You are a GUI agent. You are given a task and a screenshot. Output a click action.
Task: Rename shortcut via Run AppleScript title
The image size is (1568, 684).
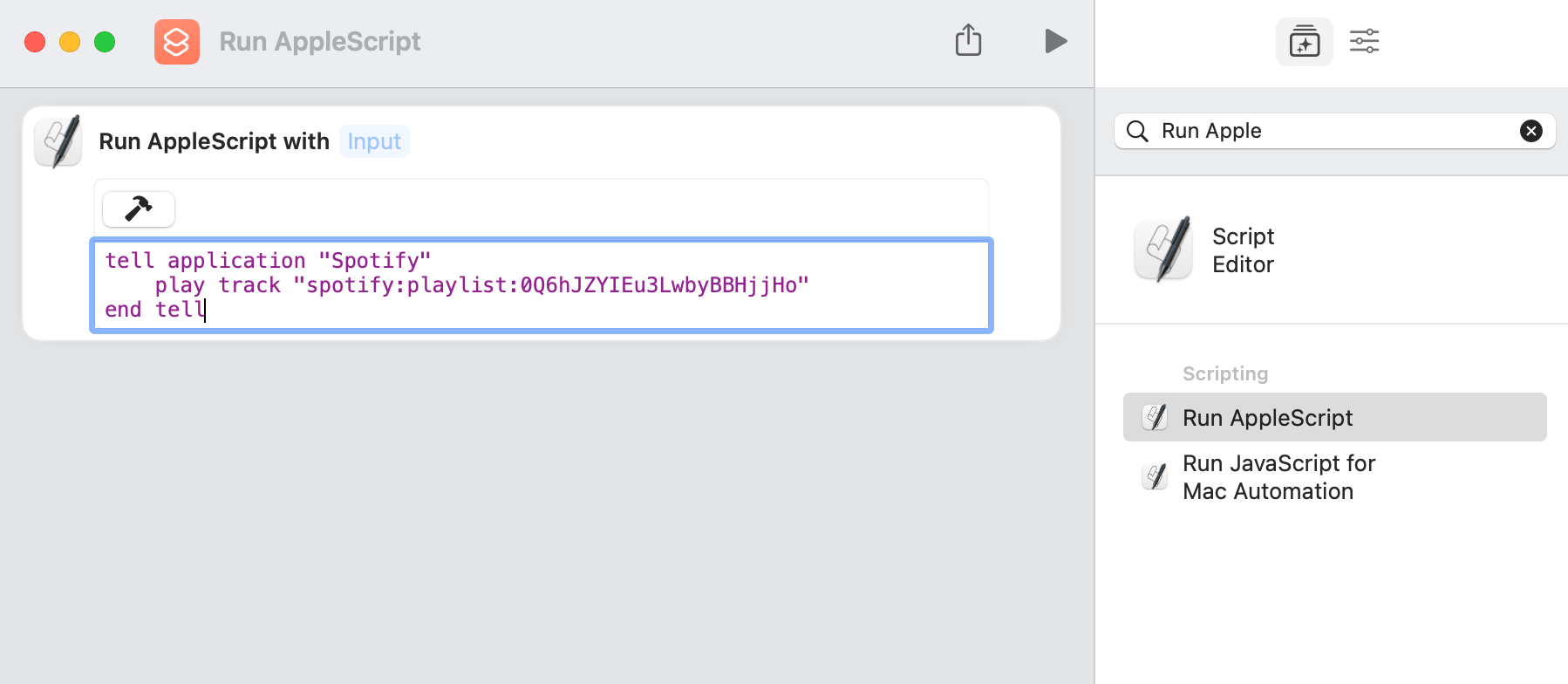(x=320, y=42)
